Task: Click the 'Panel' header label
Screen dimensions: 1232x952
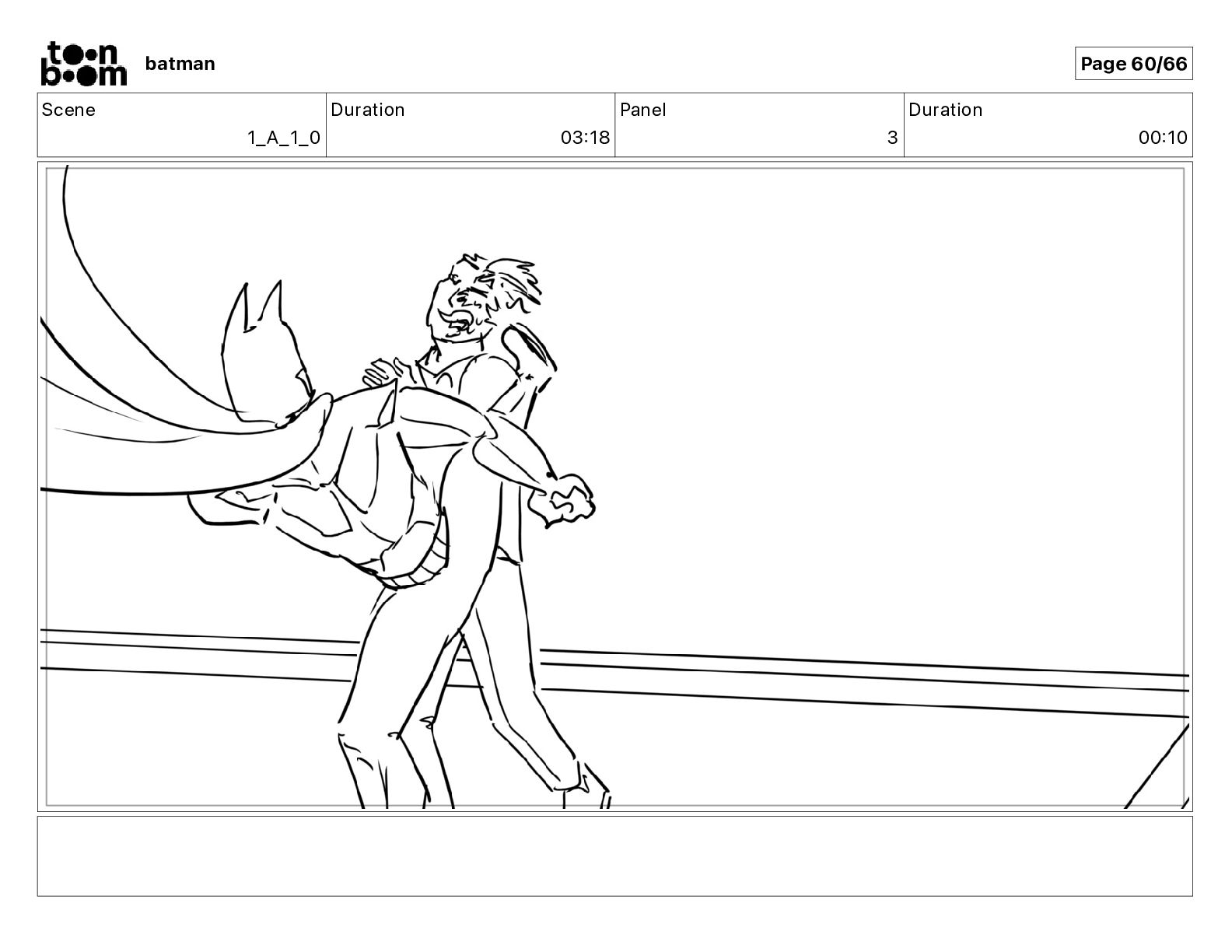Action: pos(643,110)
